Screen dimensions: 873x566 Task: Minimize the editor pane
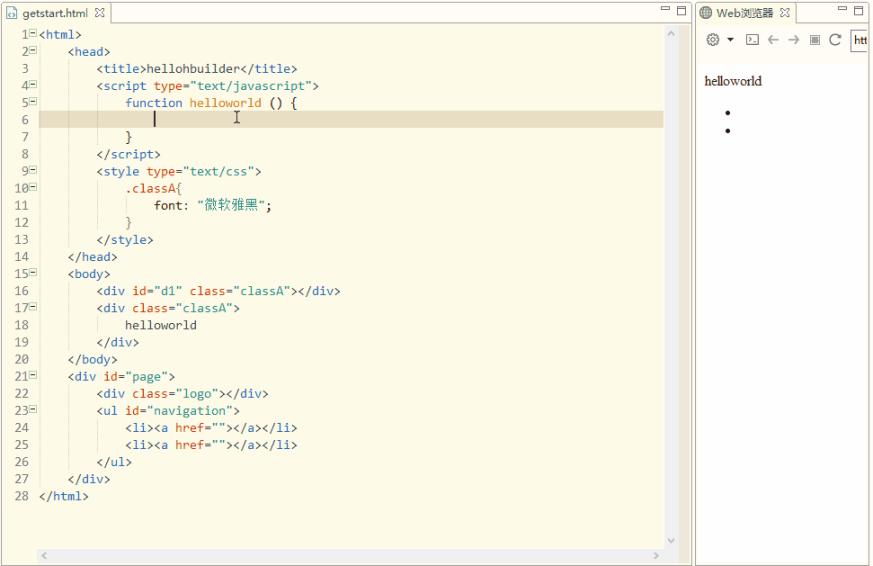click(x=665, y=9)
